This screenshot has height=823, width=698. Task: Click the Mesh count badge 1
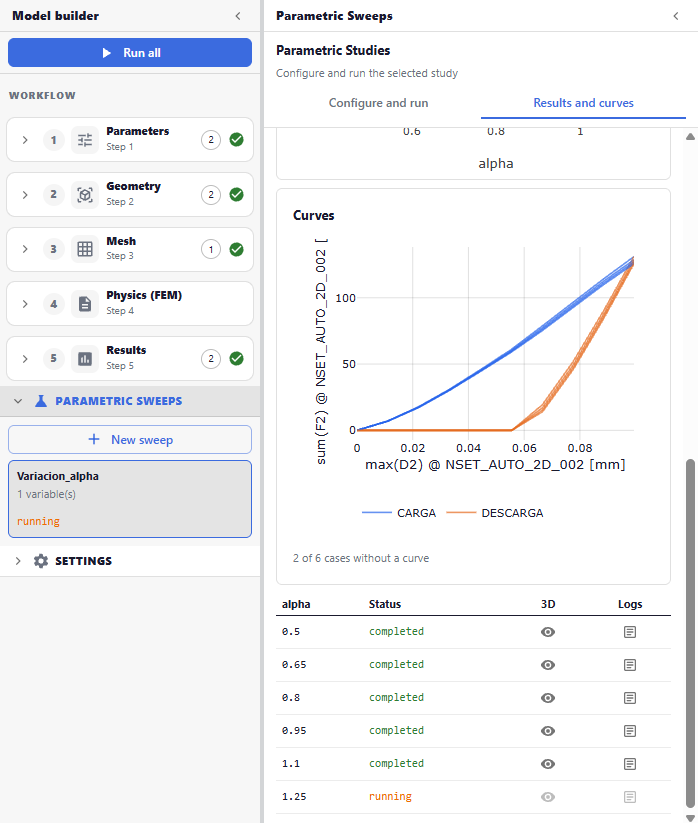click(211, 249)
